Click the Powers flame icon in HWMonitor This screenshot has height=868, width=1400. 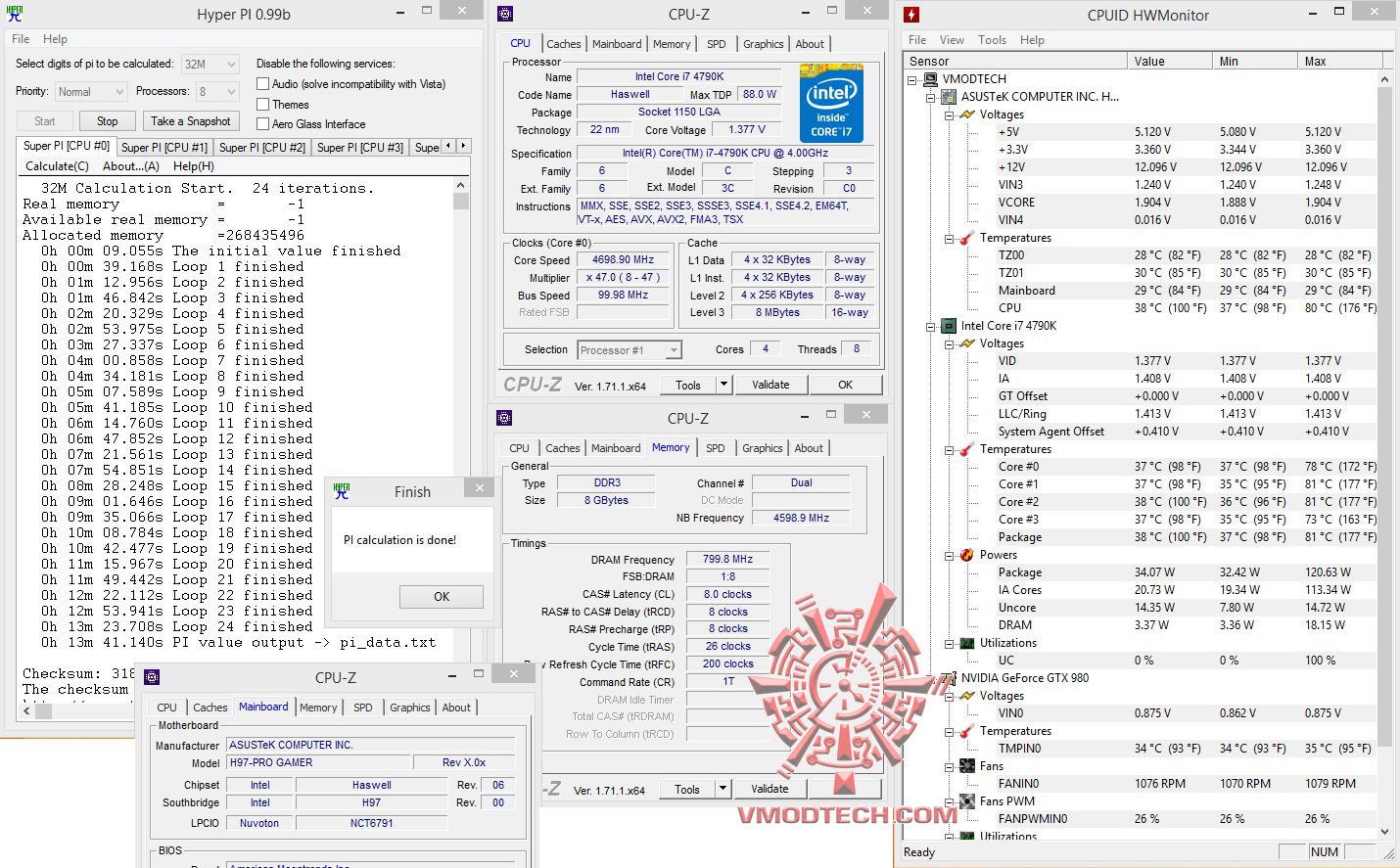click(967, 555)
